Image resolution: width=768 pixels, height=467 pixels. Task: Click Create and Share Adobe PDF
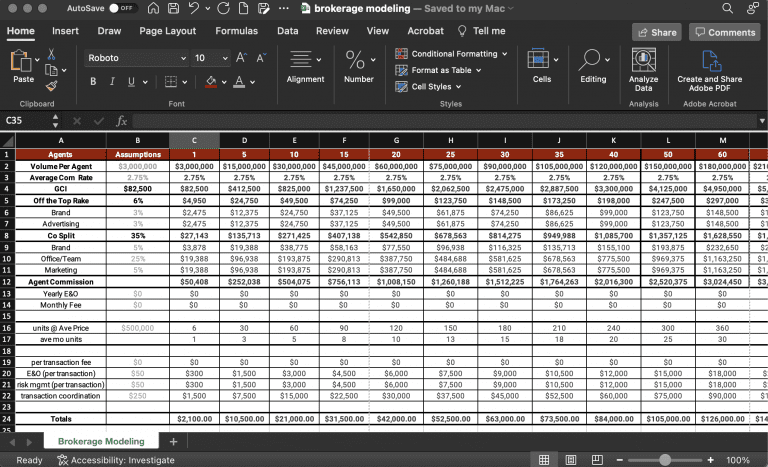(709, 71)
